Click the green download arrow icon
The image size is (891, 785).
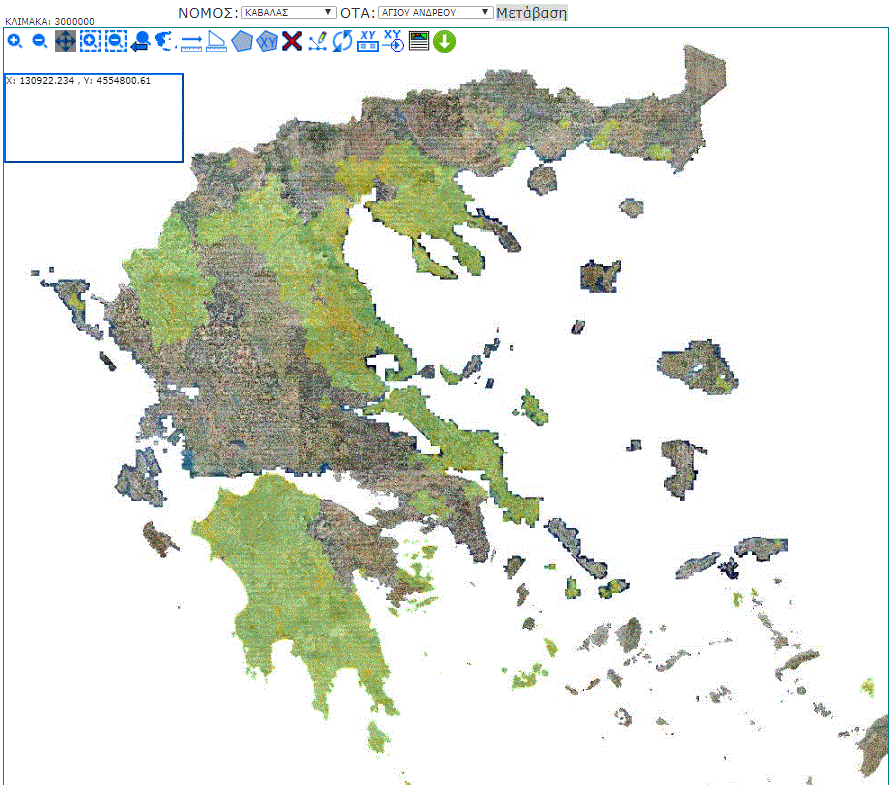(x=445, y=41)
